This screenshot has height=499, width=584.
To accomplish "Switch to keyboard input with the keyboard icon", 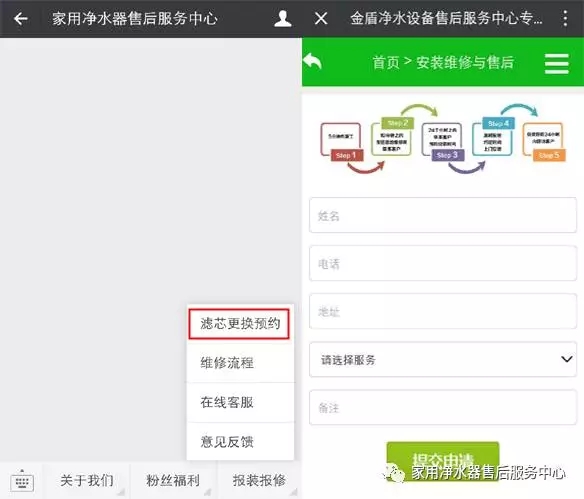I will pos(22,481).
